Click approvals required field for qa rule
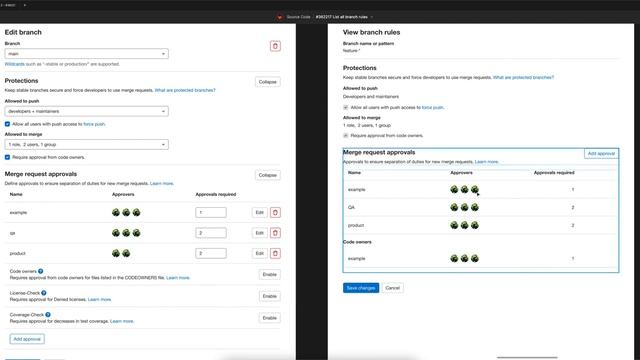Viewport: 640px width, 360px height. (211, 233)
